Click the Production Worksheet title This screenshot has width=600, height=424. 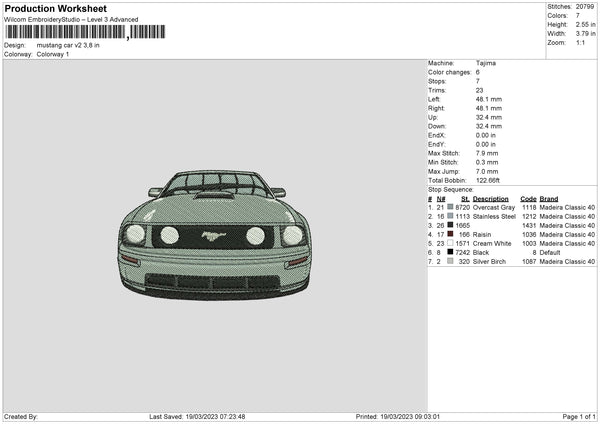[x=55, y=8]
